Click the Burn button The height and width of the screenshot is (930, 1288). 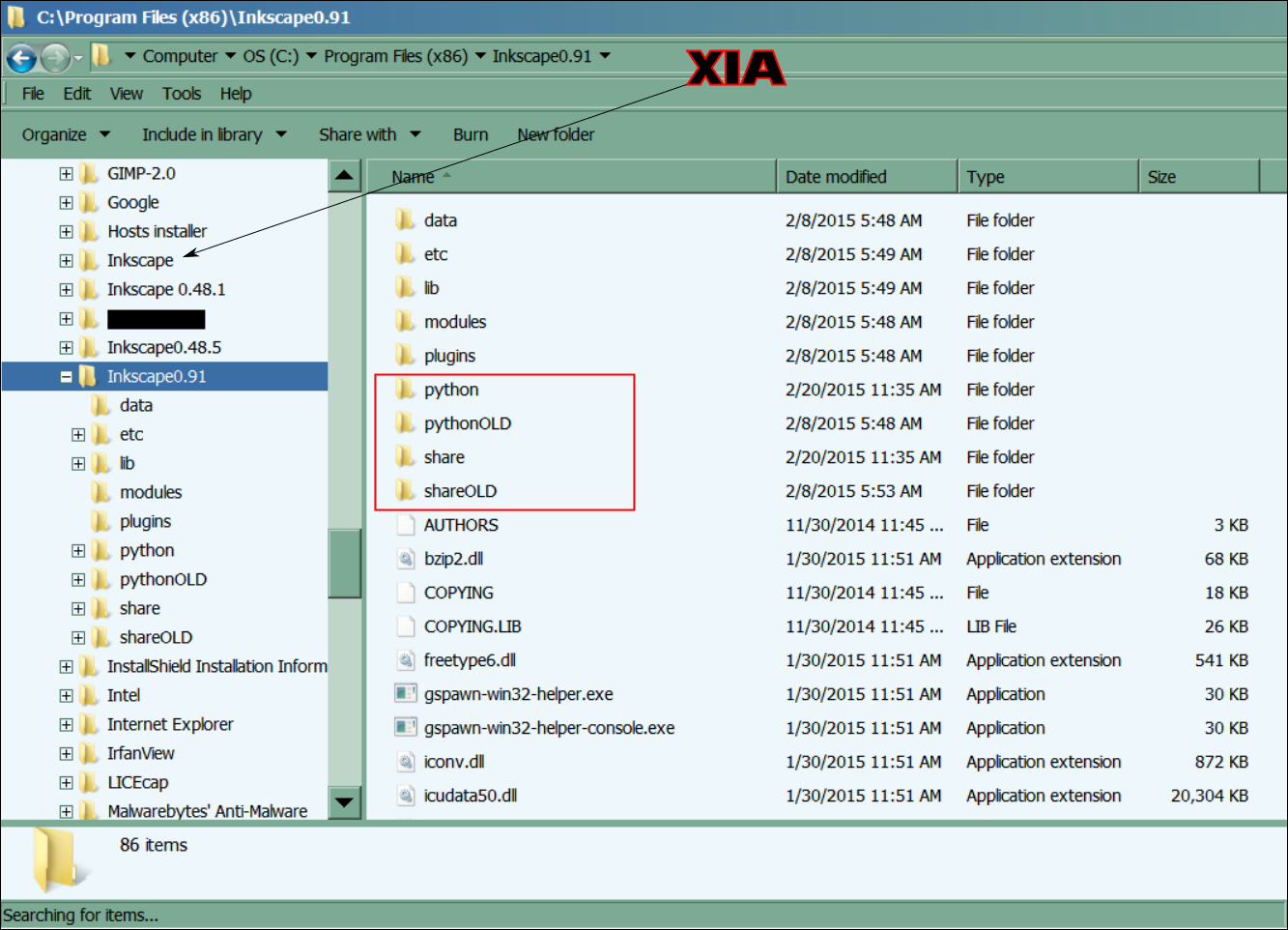click(x=471, y=134)
